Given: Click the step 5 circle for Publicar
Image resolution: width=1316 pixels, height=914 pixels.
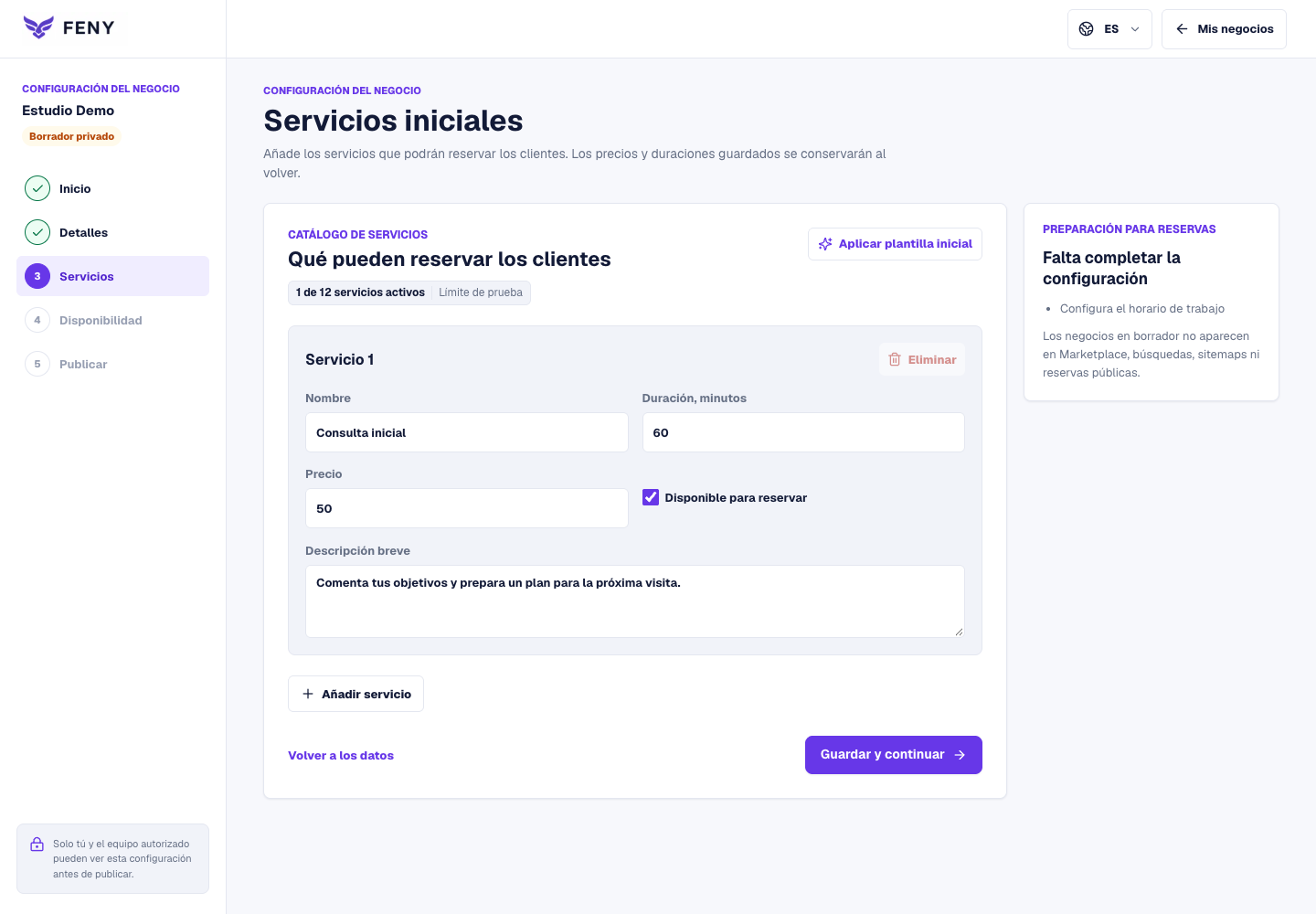Looking at the screenshot, I should (37, 364).
